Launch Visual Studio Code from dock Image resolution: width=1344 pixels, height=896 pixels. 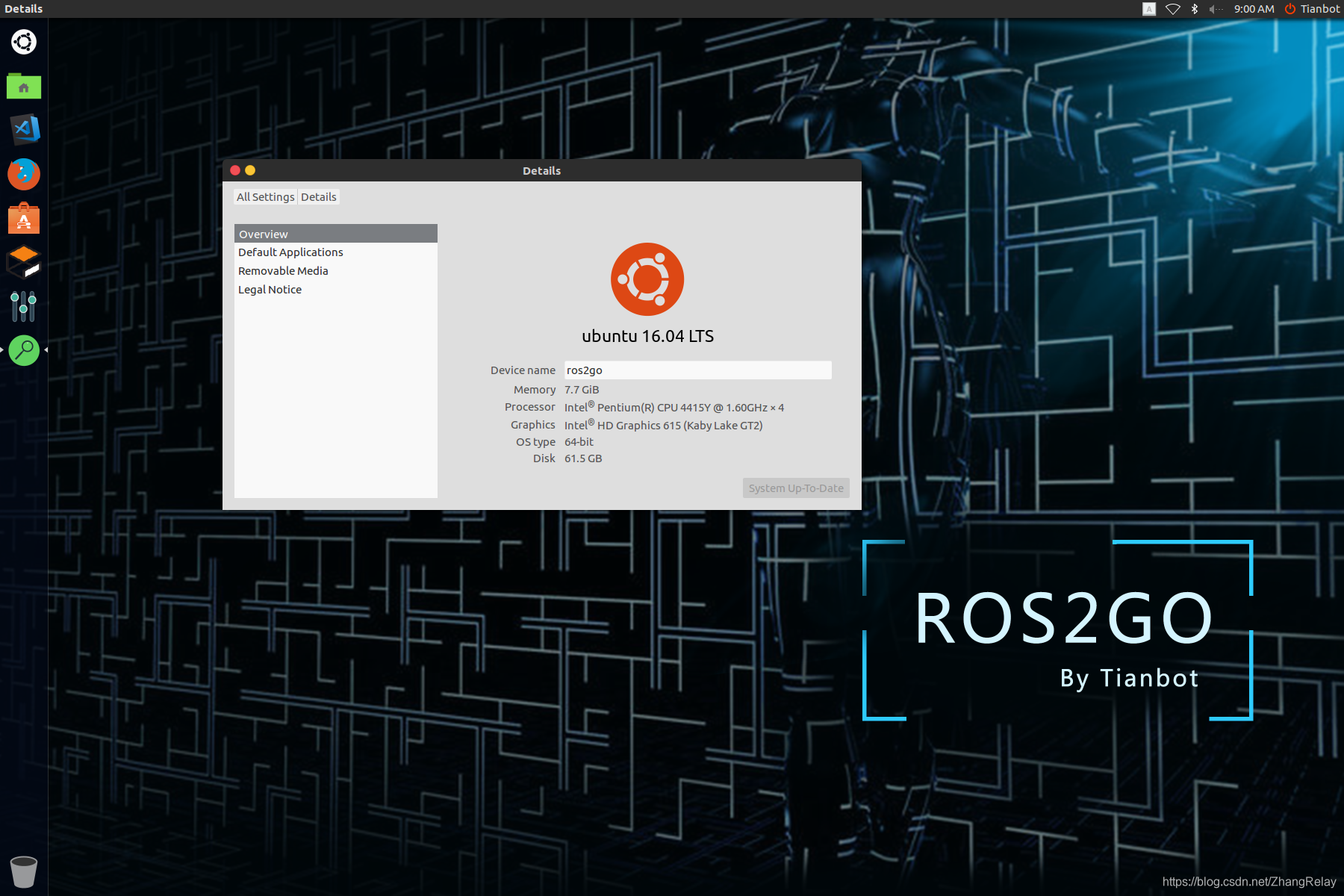pyautogui.click(x=24, y=130)
